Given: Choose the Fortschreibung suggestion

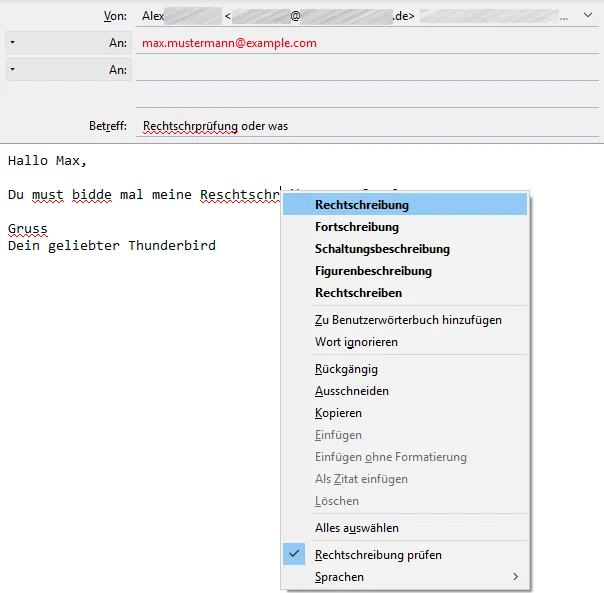Looking at the screenshot, I should pos(405,227).
